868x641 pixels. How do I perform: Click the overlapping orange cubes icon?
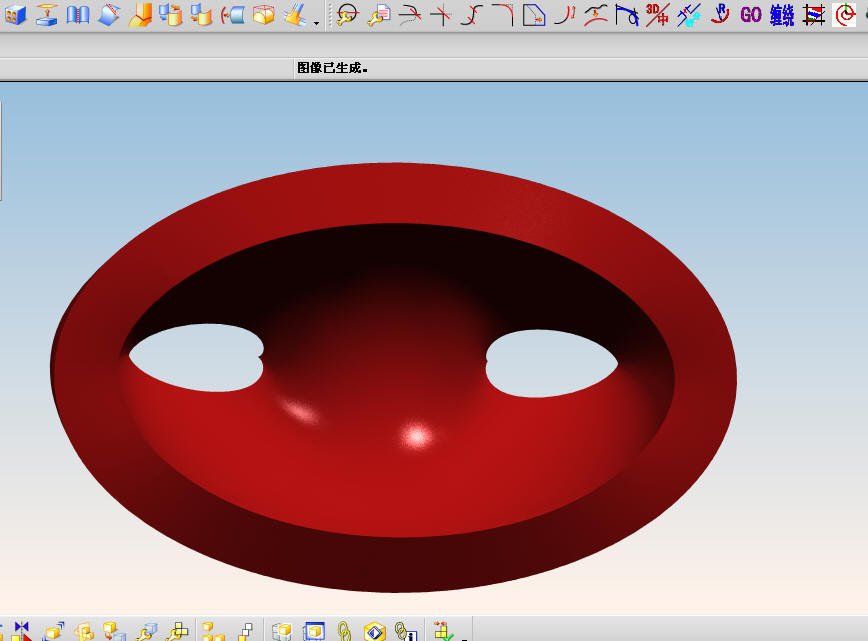tap(84, 631)
